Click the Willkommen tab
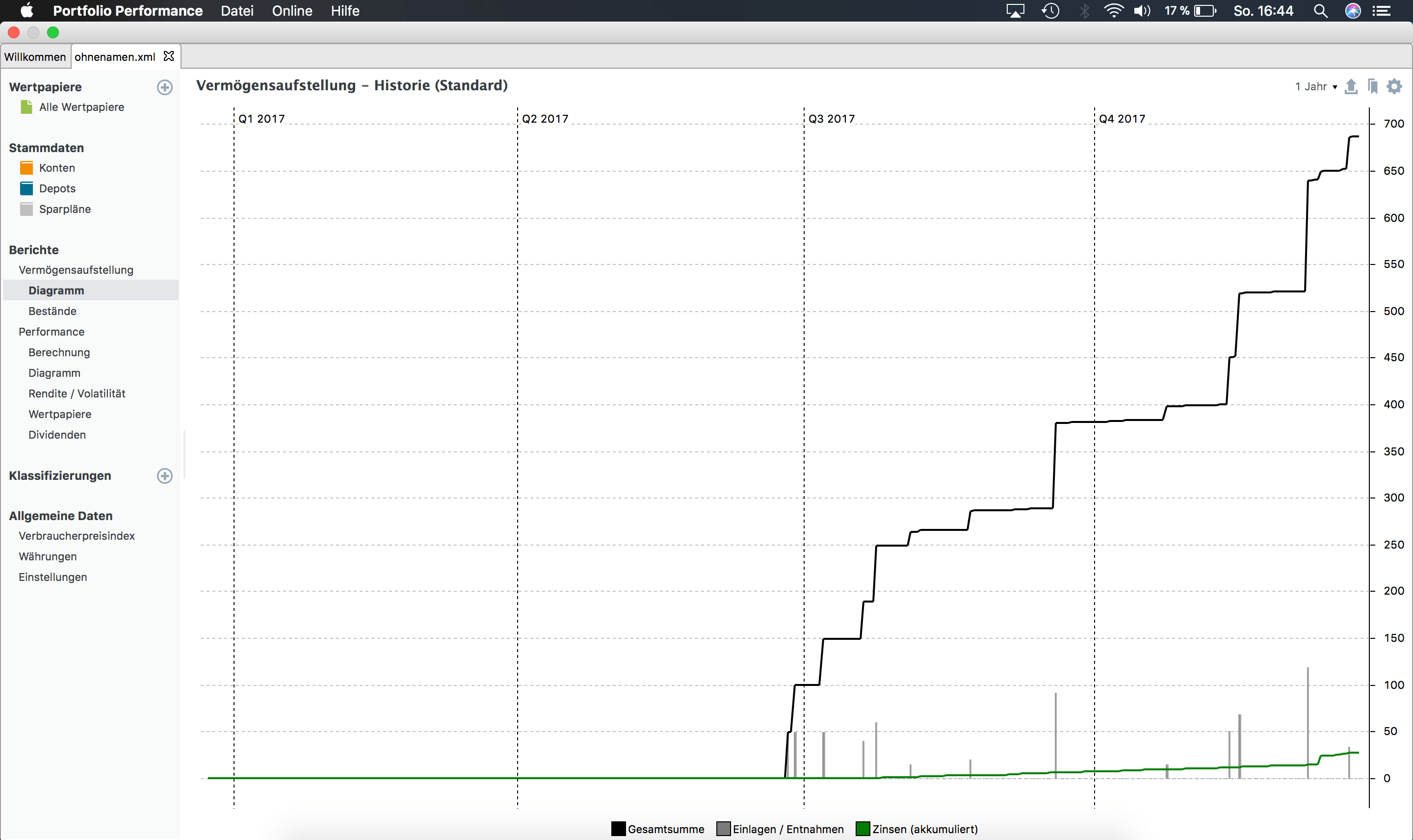1413x840 pixels. pyautogui.click(x=35, y=57)
